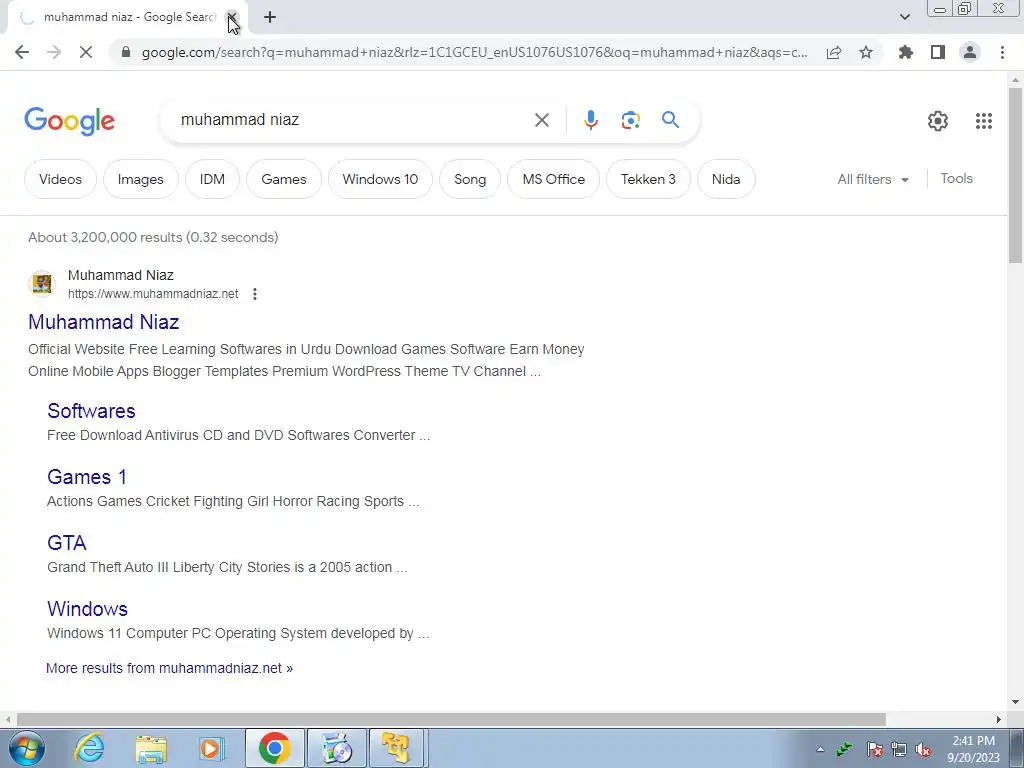The width and height of the screenshot is (1024, 768).
Task: Select the IDM filter chip
Action: point(212,179)
